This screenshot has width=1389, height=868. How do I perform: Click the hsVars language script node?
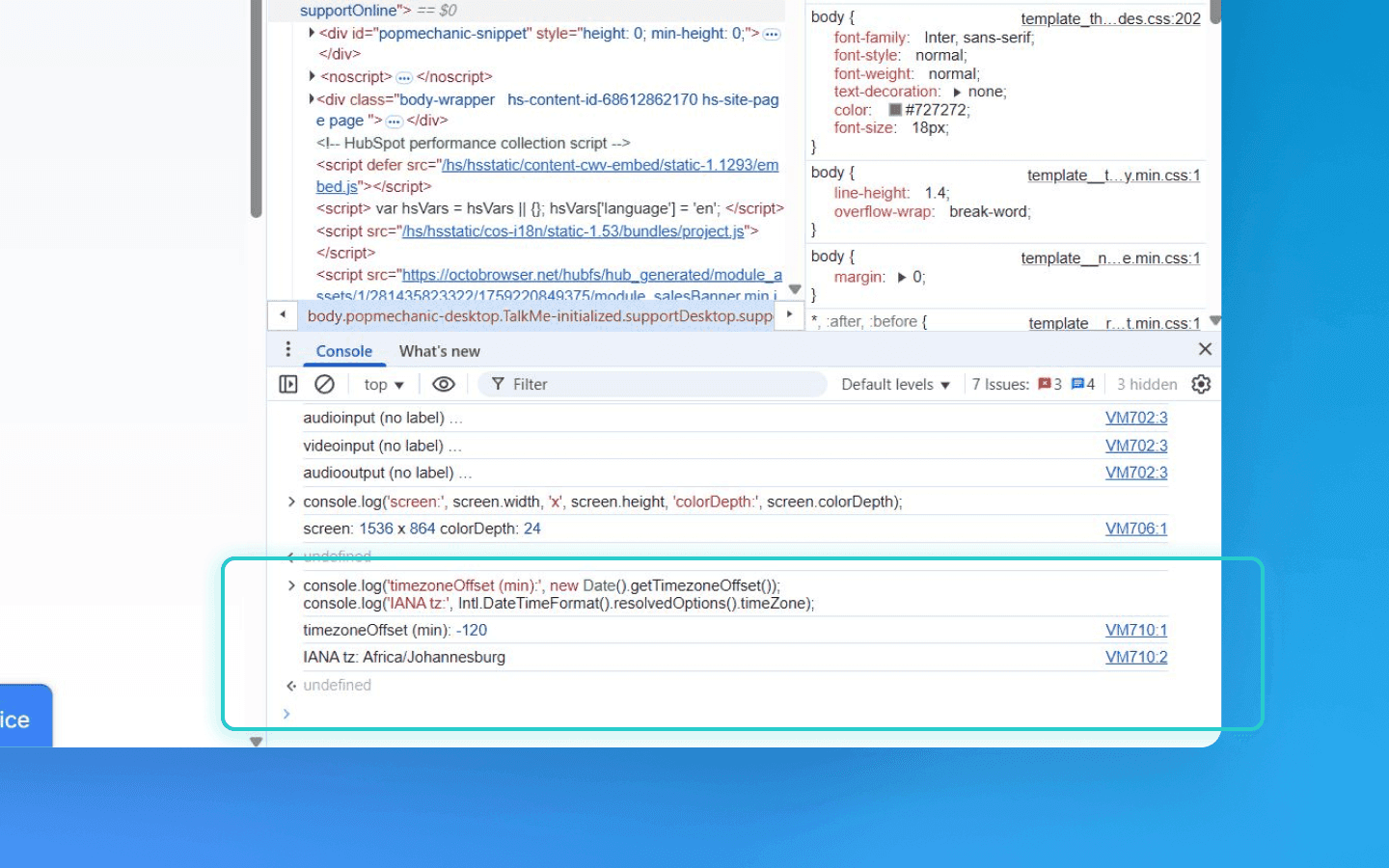pyautogui.click(x=550, y=208)
